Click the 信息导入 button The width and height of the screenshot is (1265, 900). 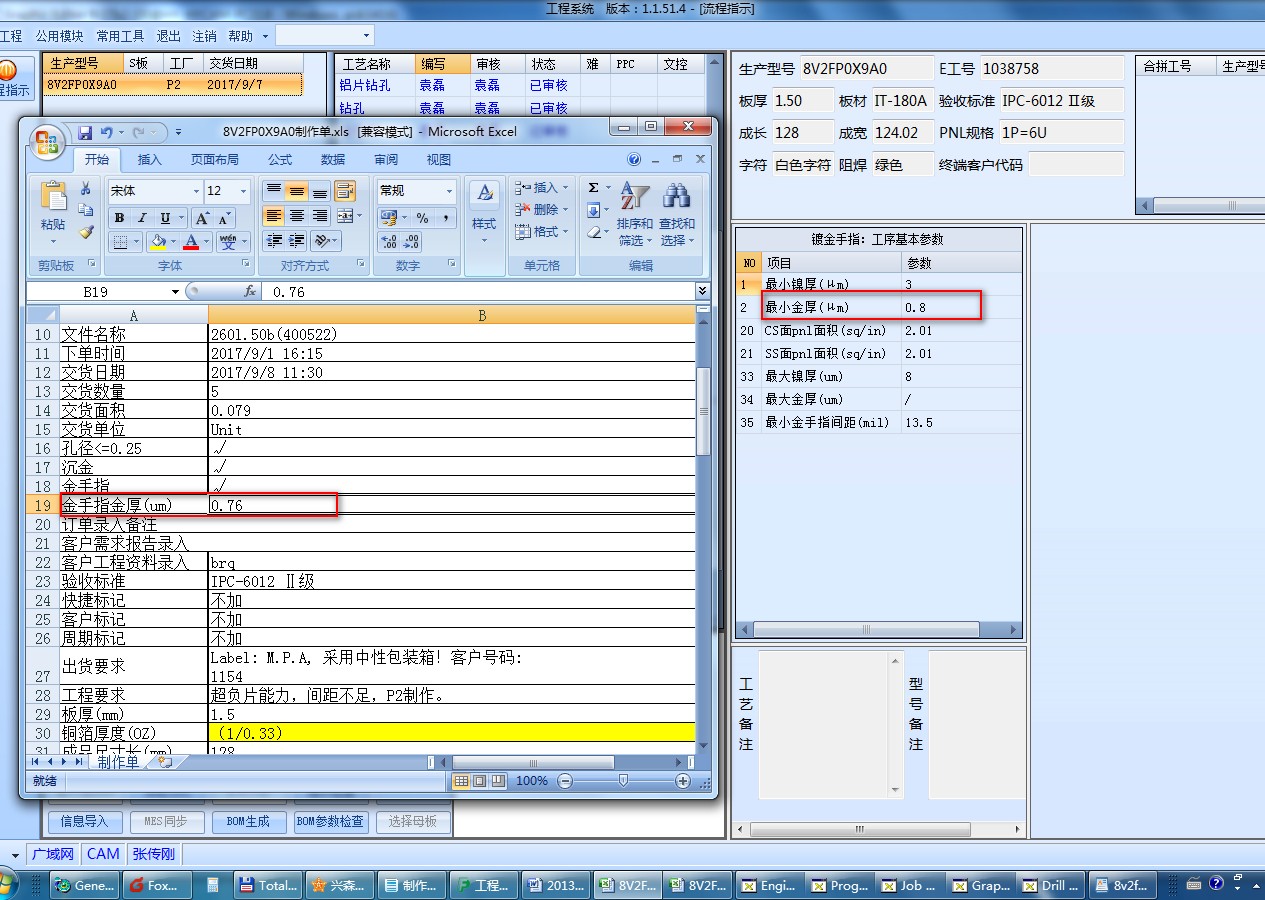coord(85,821)
